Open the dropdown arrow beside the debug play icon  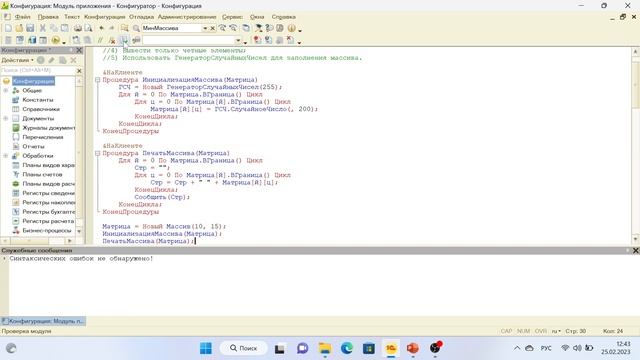pos(64,42)
